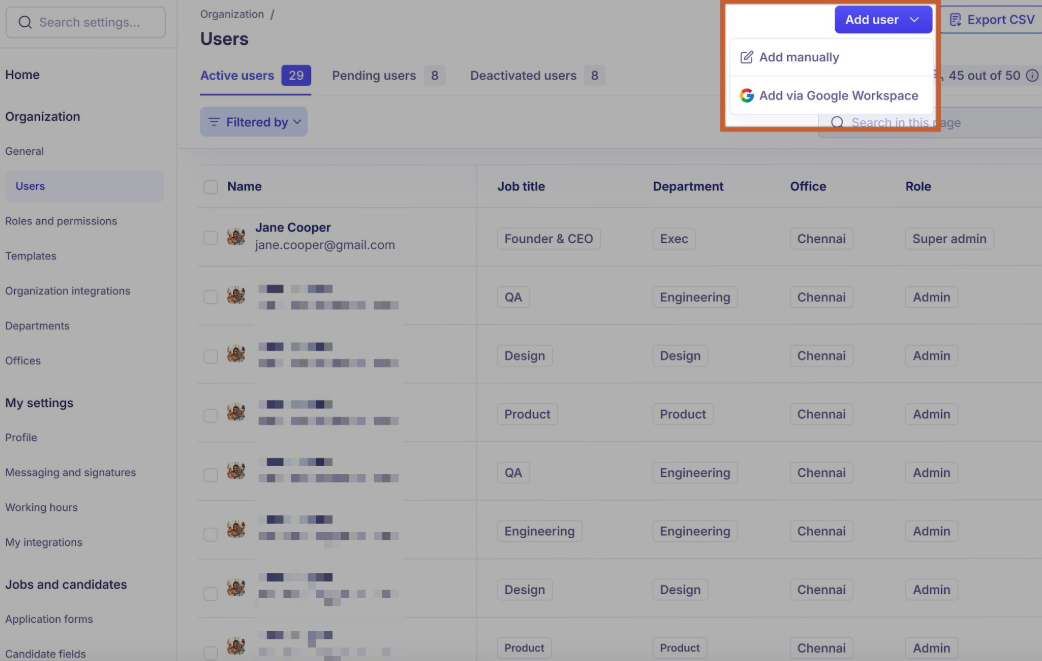Image resolution: width=1042 pixels, height=661 pixels.
Task: Go to Organization integrations settings
Action: (68, 291)
